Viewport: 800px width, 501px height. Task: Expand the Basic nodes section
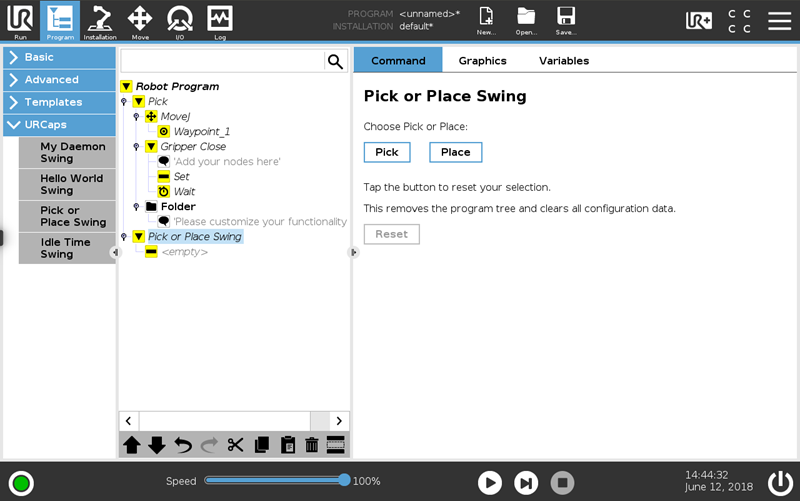(x=59, y=57)
